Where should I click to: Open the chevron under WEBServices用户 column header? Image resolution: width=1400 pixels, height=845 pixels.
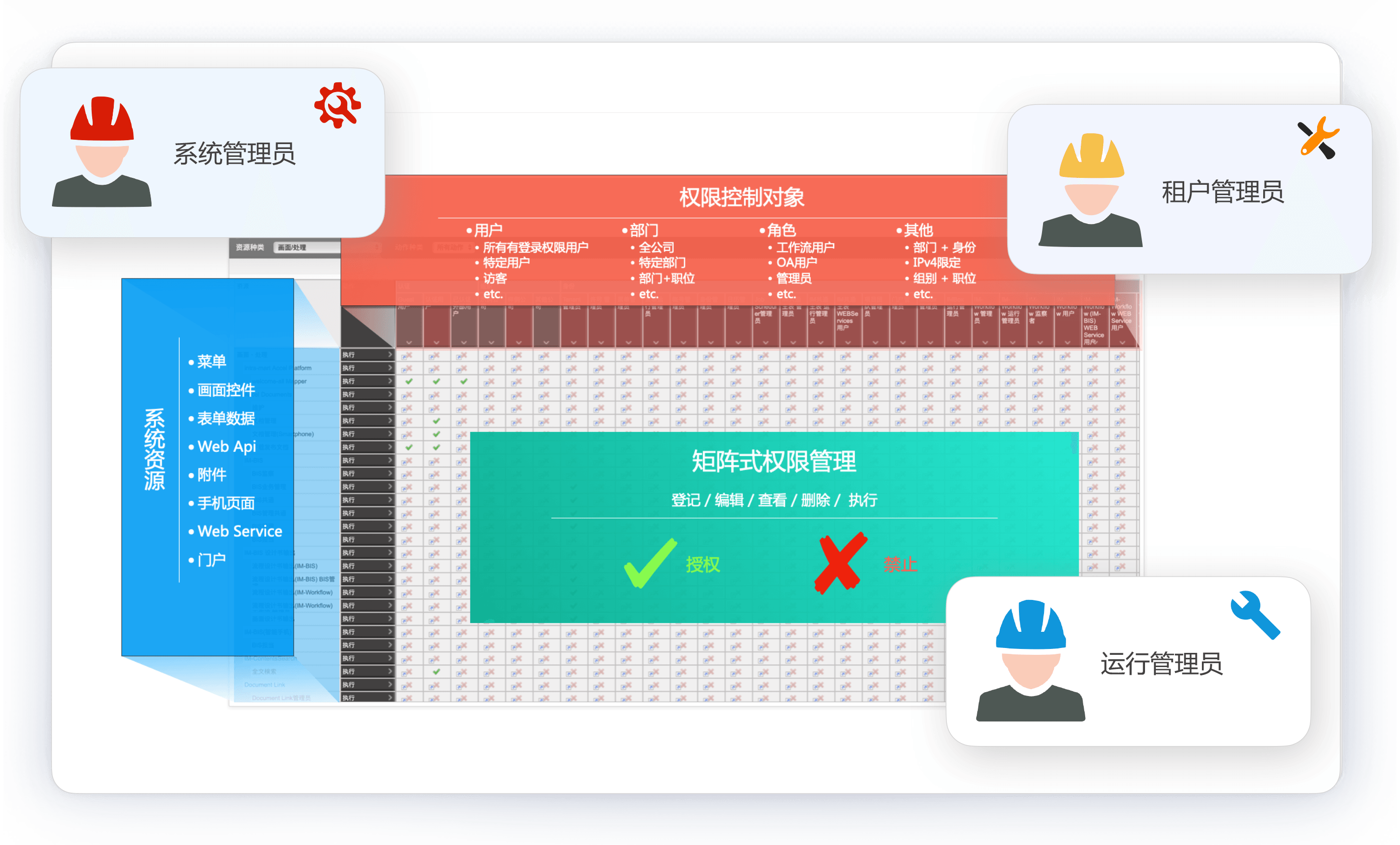848,343
